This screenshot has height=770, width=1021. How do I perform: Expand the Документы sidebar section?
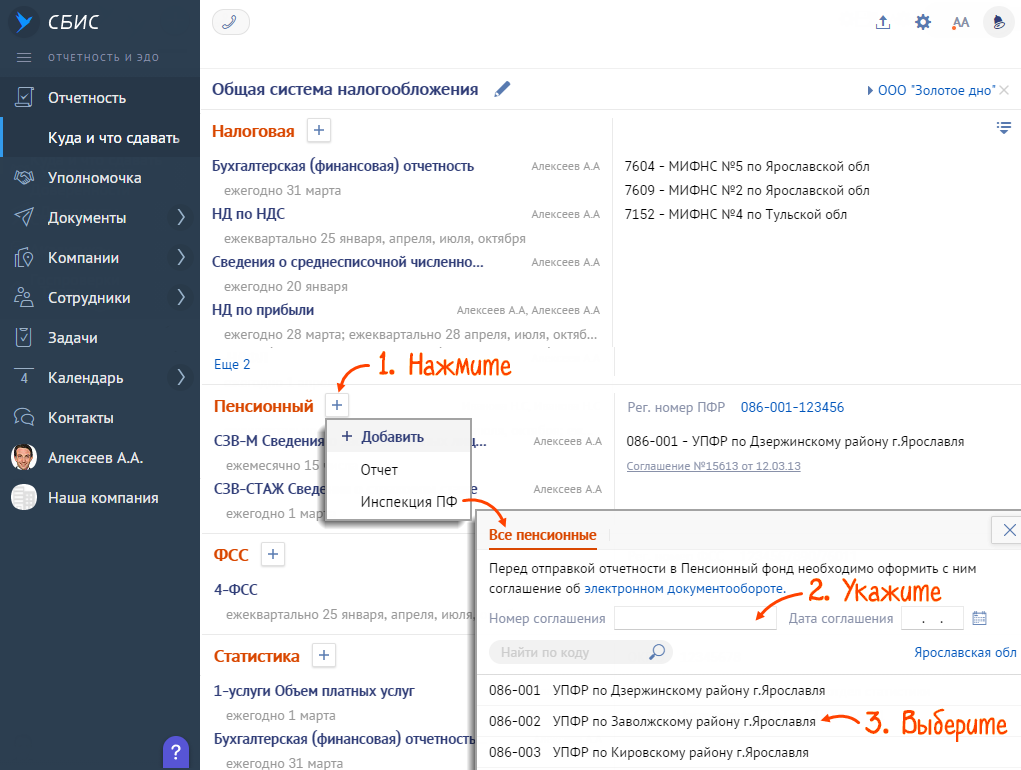point(181,217)
